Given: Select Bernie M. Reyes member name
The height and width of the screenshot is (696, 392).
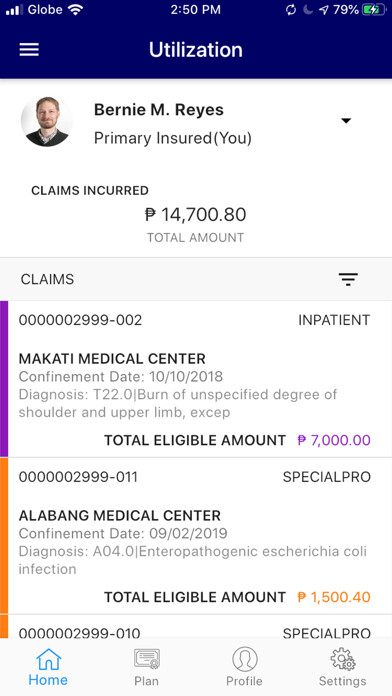Looking at the screenshot, I should [x=159, y=110].
